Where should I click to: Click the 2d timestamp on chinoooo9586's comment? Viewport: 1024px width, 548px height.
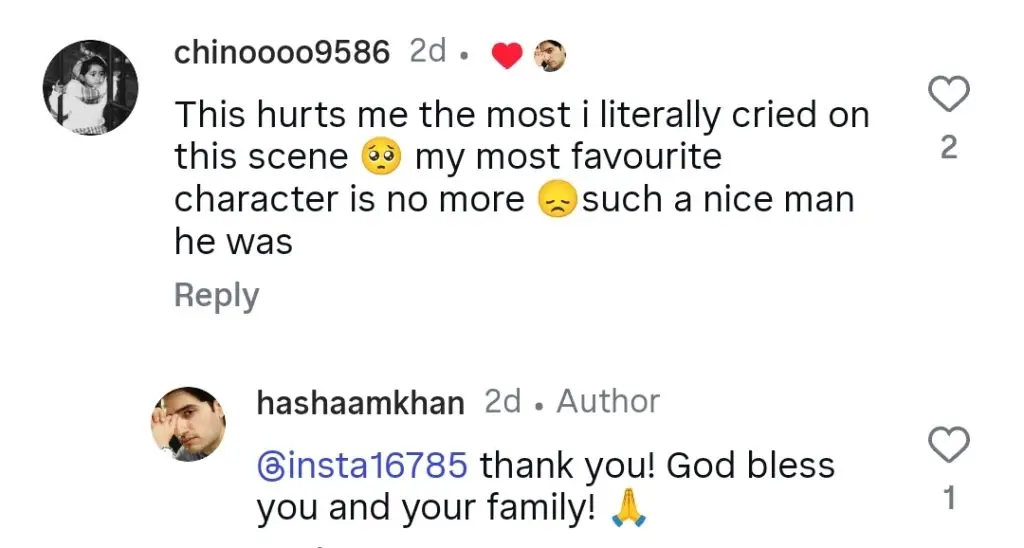tap(428, 52)
